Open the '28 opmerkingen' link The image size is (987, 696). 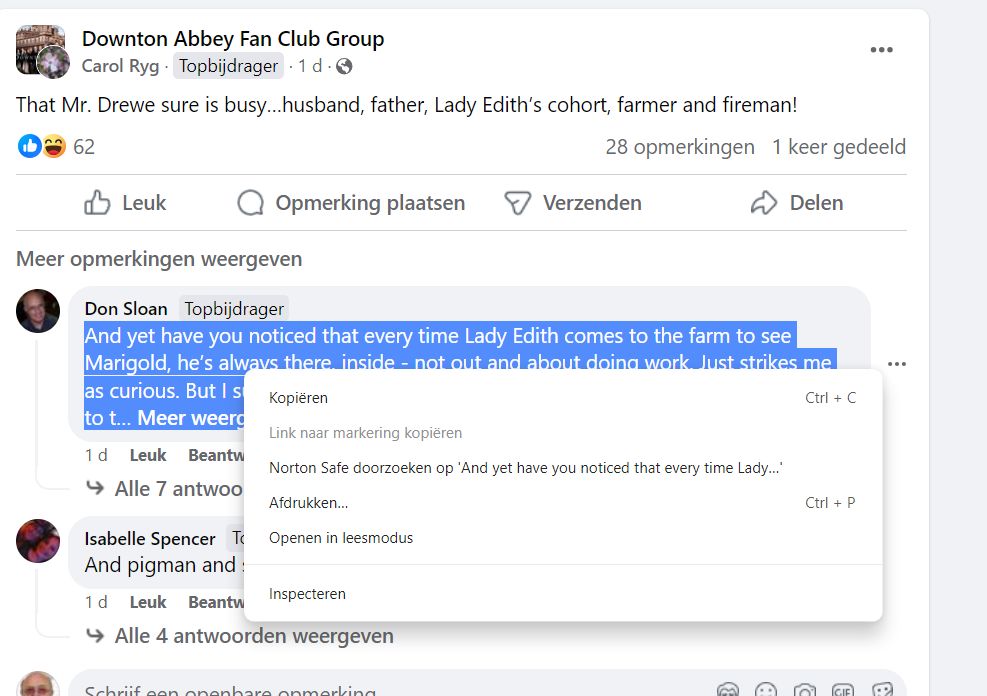point(680,147)
